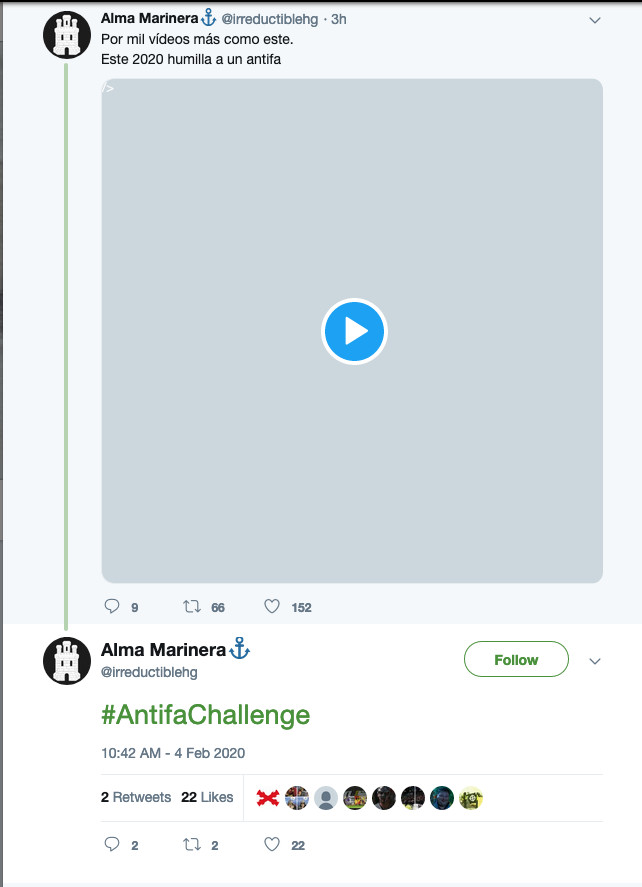Follow Alma Marinera
642x887 pixels.
pos(516,659)
